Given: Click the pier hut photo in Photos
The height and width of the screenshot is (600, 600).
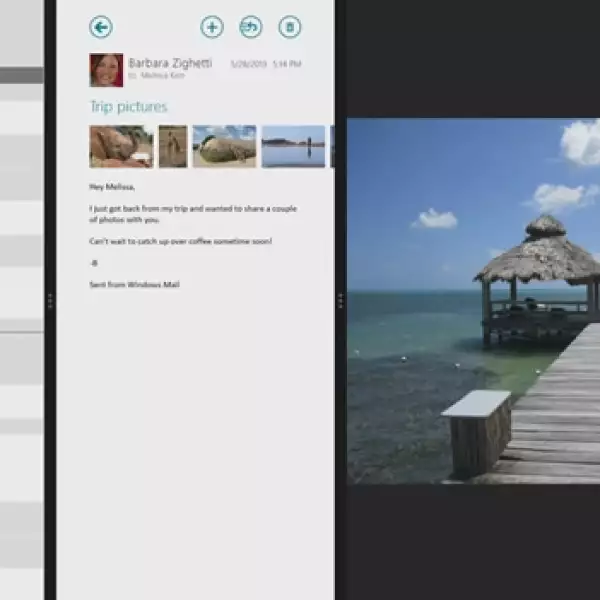Looking at the screenshot, I should [473, 301].
